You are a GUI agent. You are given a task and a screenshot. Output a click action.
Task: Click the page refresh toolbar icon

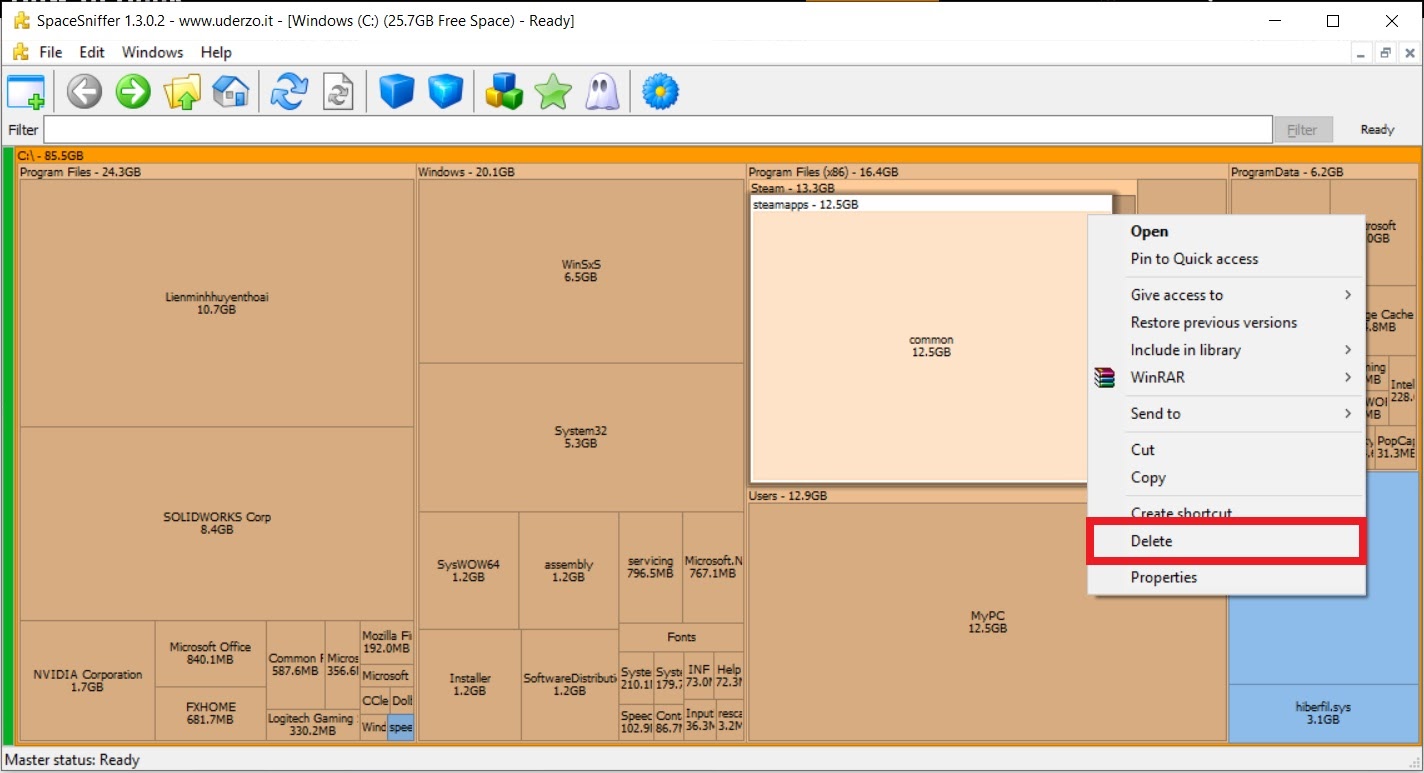pyautogui.click(x=338, y=92)
